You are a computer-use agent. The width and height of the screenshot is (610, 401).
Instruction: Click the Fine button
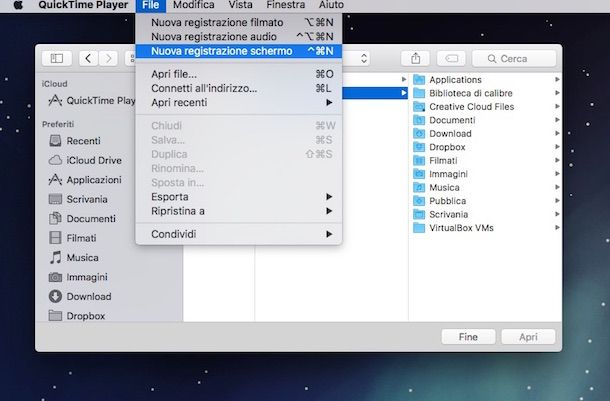point(468,337)
